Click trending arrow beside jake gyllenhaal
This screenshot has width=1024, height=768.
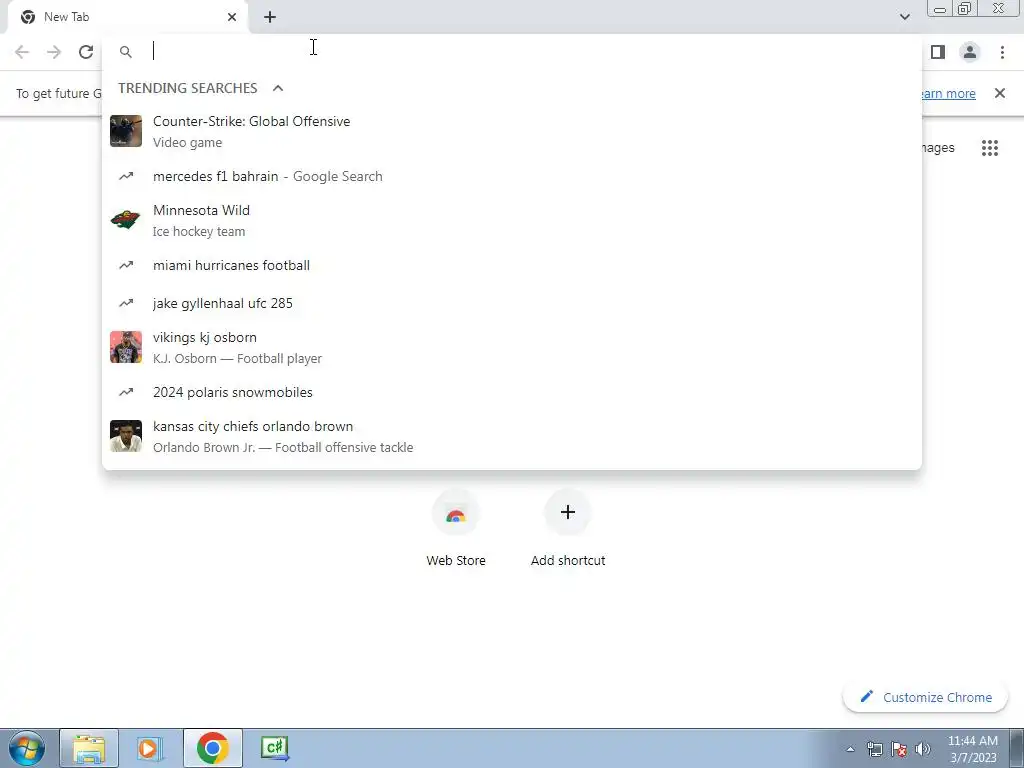125,303
